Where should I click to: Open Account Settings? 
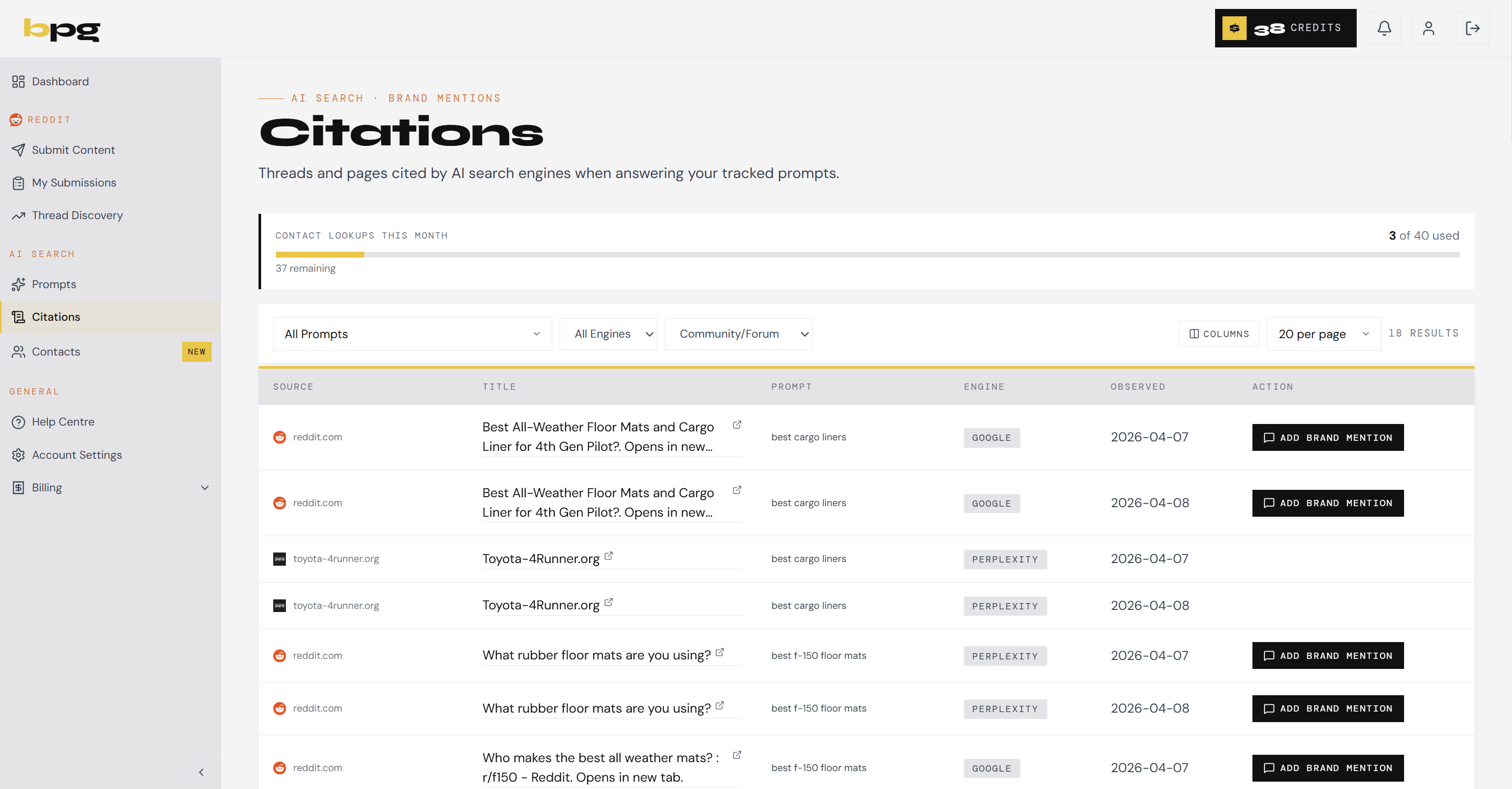[x=111, y=455]
